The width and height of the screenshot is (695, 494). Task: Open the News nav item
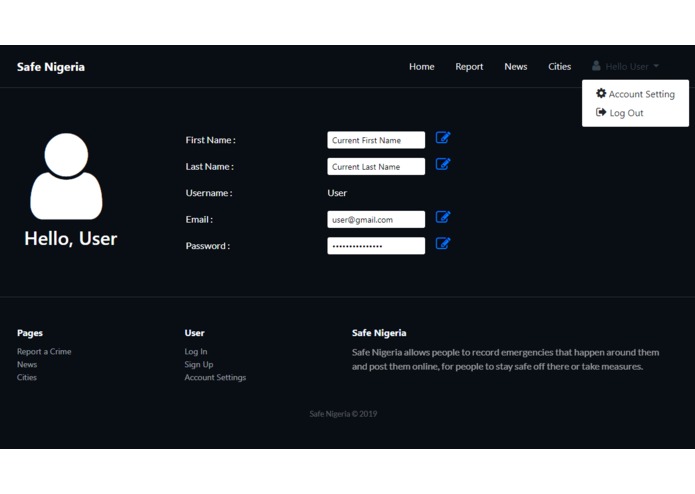(x=515, y=66)
